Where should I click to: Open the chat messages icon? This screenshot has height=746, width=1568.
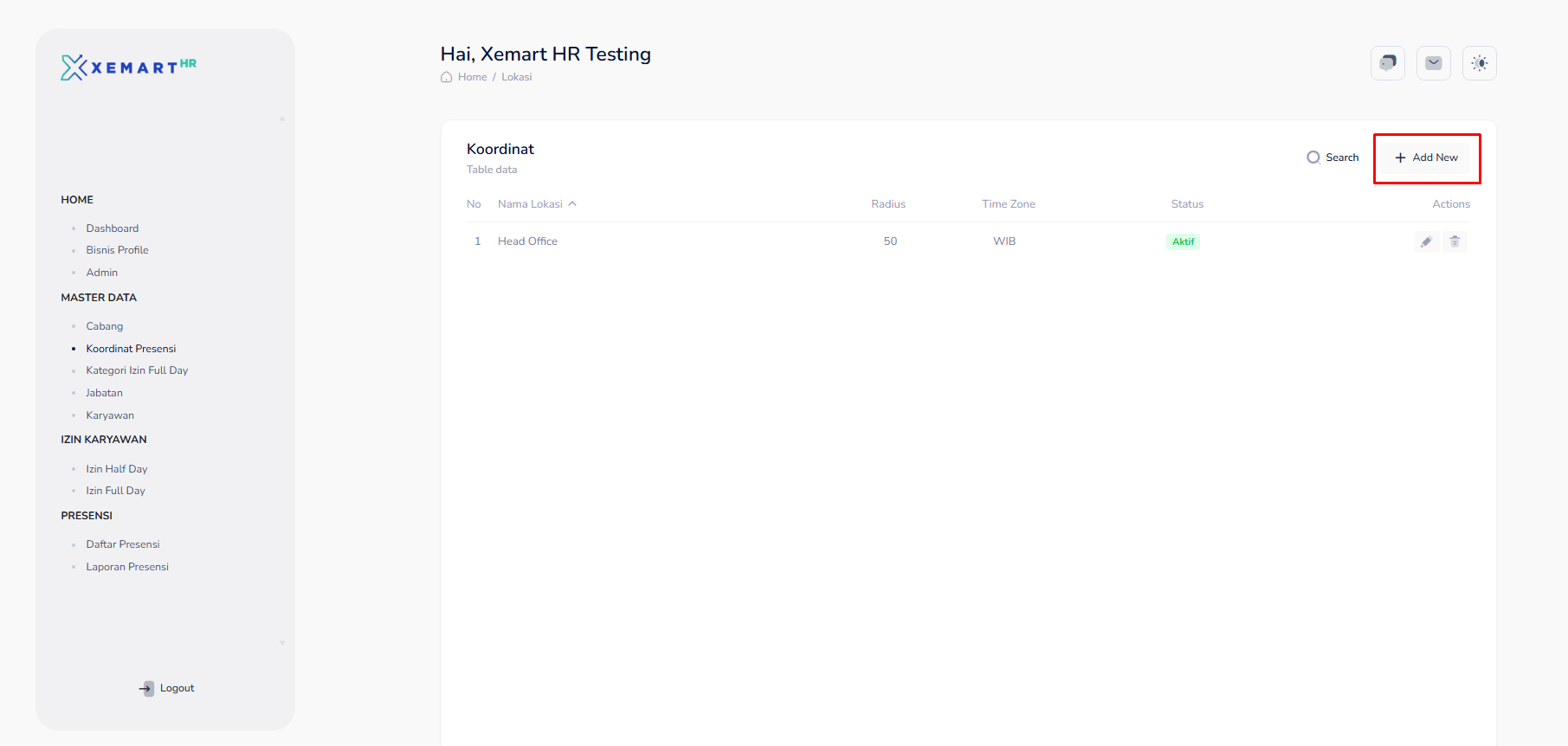click(1387, 63)
